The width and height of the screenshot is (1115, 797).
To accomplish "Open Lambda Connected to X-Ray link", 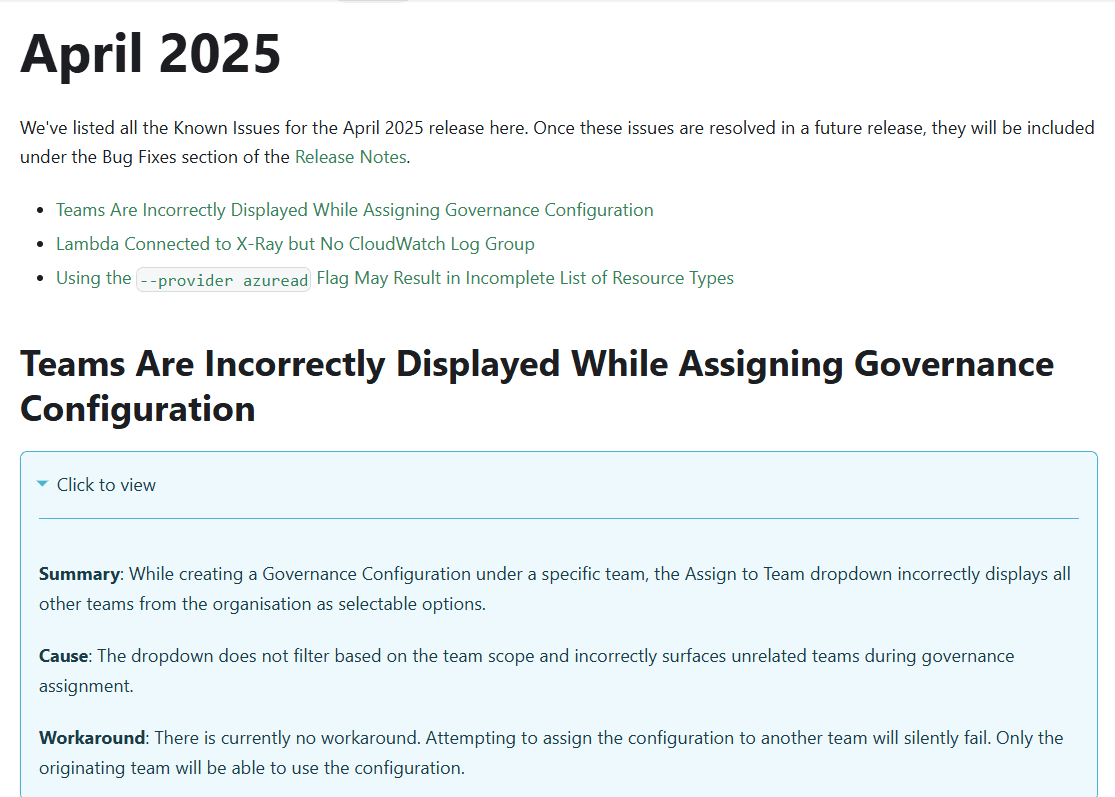I will [x=295, y=244].
